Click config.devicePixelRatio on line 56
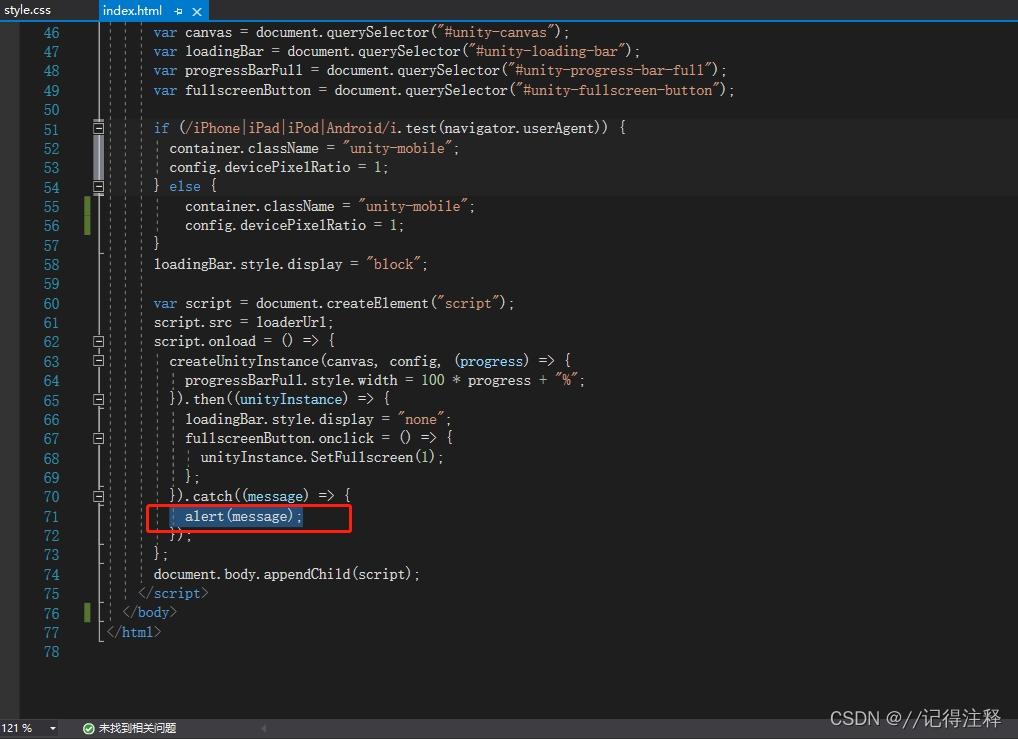The height and width of the screenshot is (739, 1018). coord(275,225)
